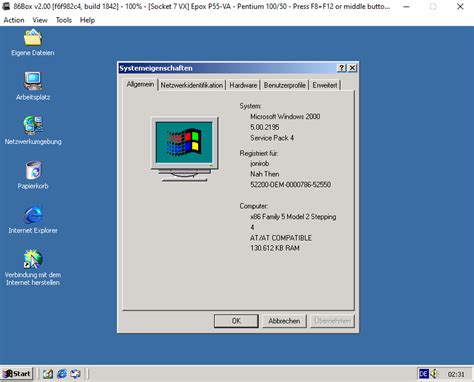Close the Systemeigenschaften dialog with X

[352, 68]
